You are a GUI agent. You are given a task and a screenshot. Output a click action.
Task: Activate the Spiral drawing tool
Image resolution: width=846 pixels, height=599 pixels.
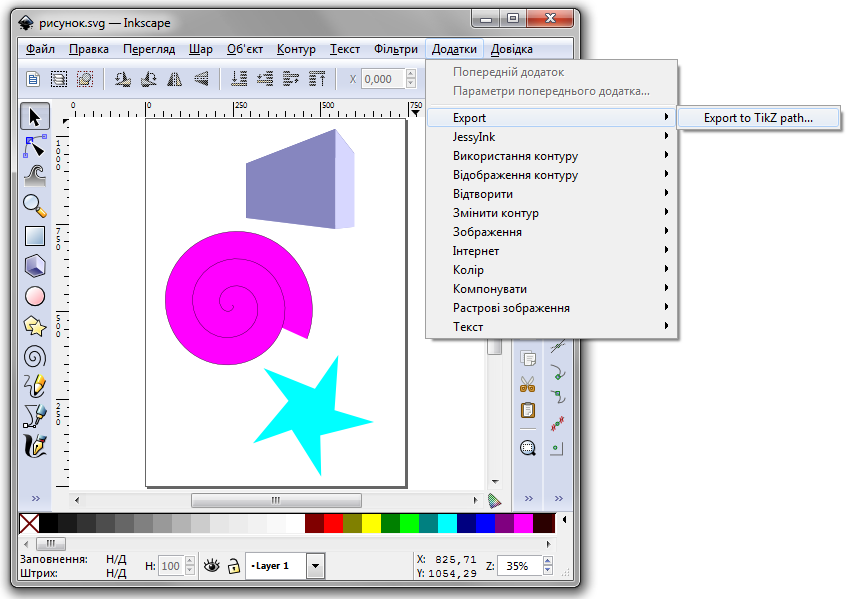[x=36, y=356]
